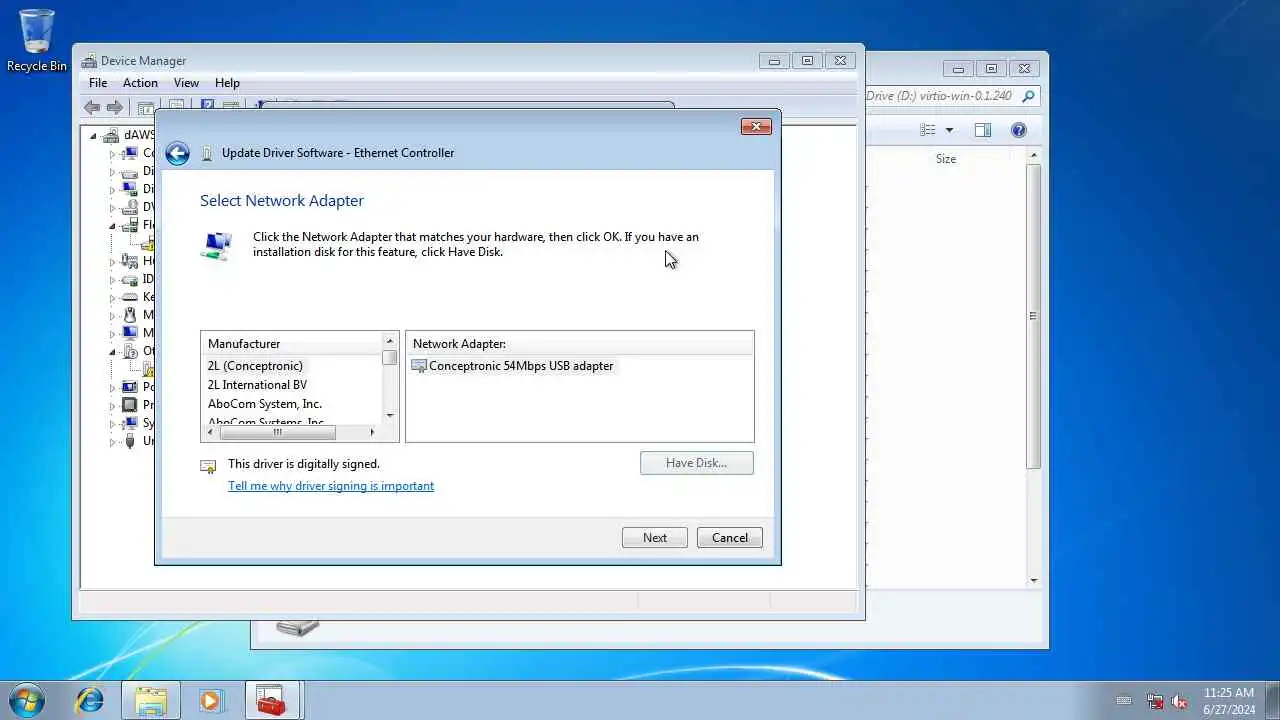
Task: Select the Keyboards category icon in device tree
Action: point(129,297)
